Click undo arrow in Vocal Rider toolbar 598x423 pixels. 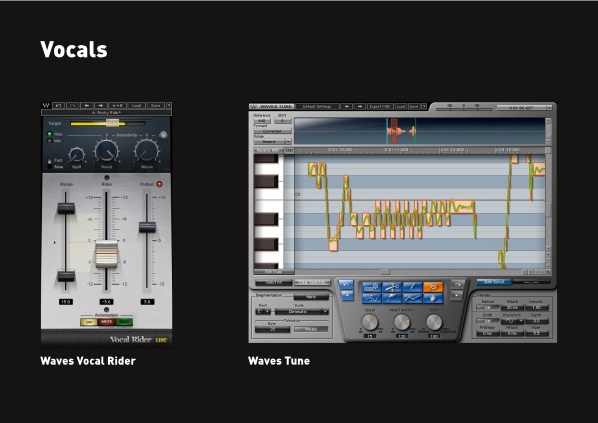click(x=58, y=105)
